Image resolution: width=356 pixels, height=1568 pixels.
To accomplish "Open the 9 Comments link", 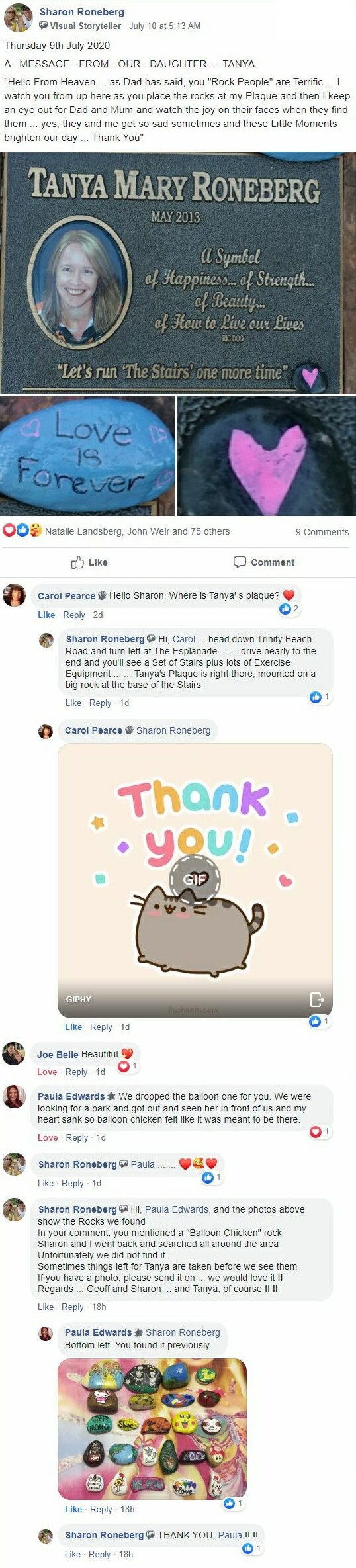I will (x=322, y=532).
